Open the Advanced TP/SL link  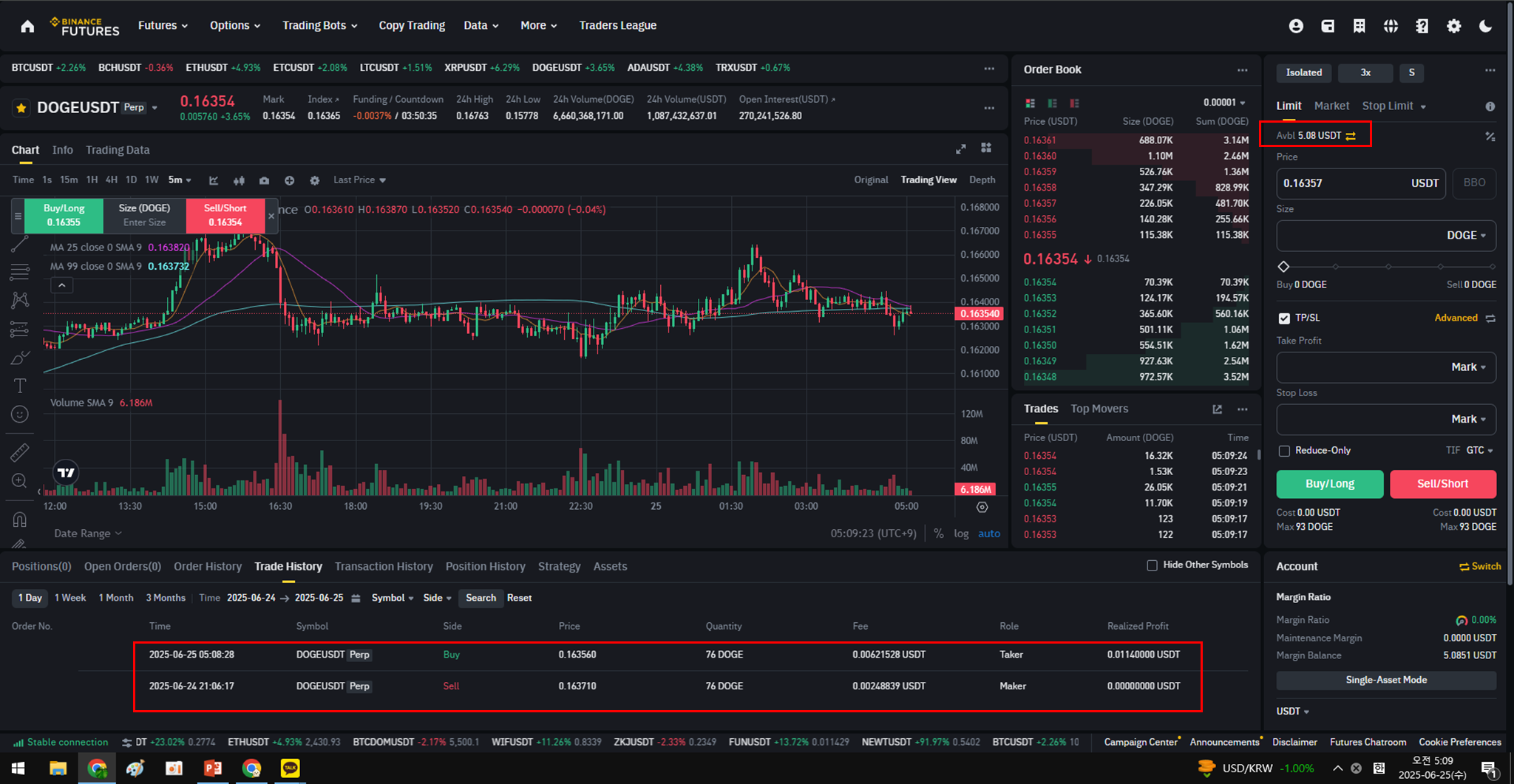(1456, 318)
